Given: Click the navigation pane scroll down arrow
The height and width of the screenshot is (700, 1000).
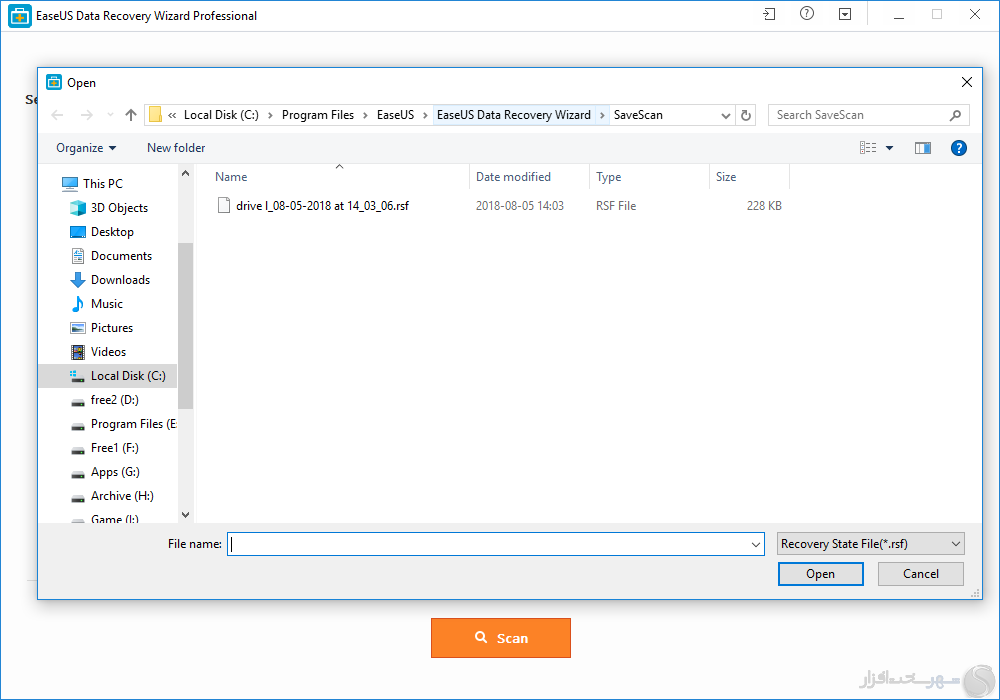Looking at the screenshot, I should coord(185,514).
